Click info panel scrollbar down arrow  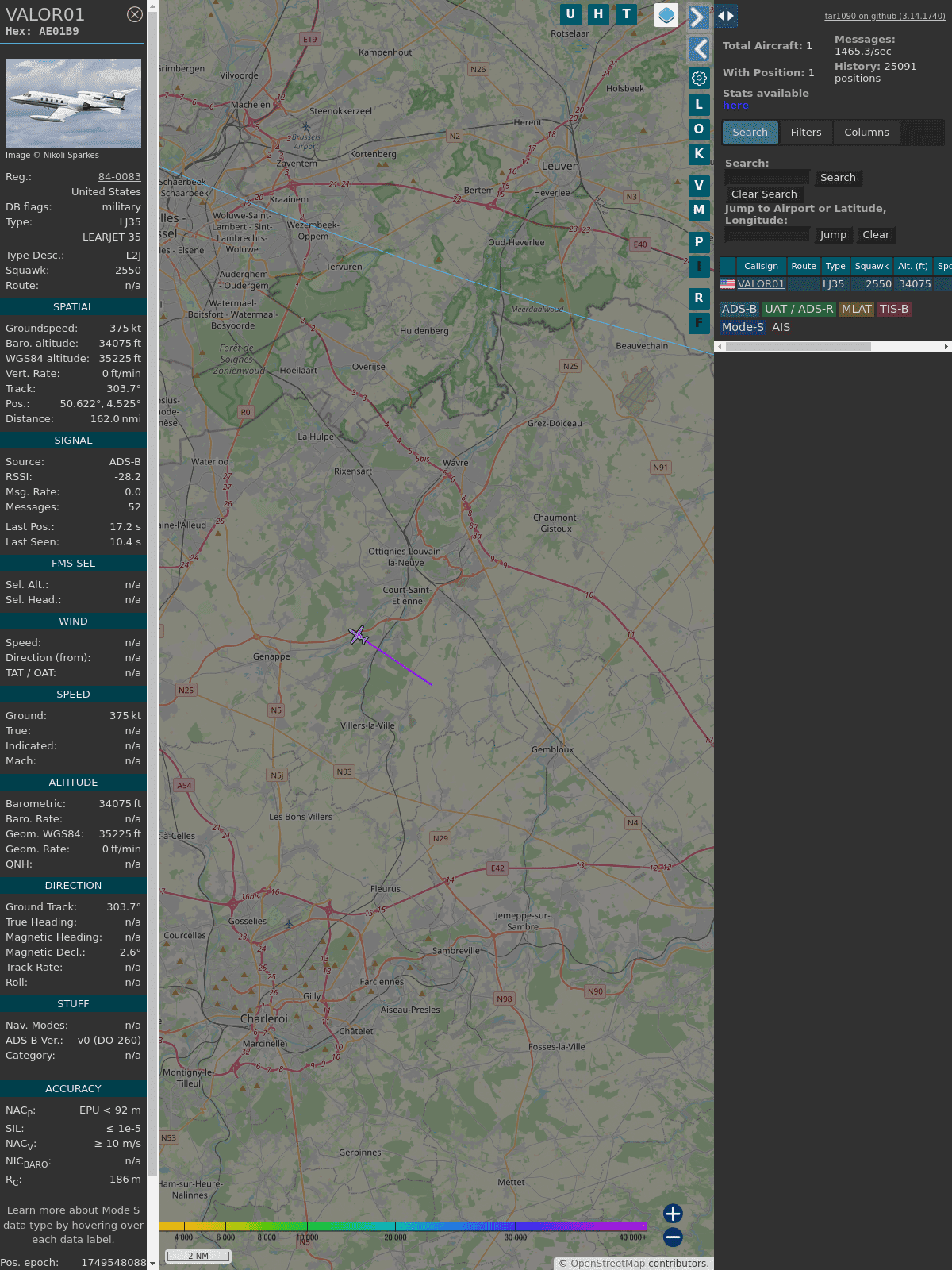[x=152, y=1264]
